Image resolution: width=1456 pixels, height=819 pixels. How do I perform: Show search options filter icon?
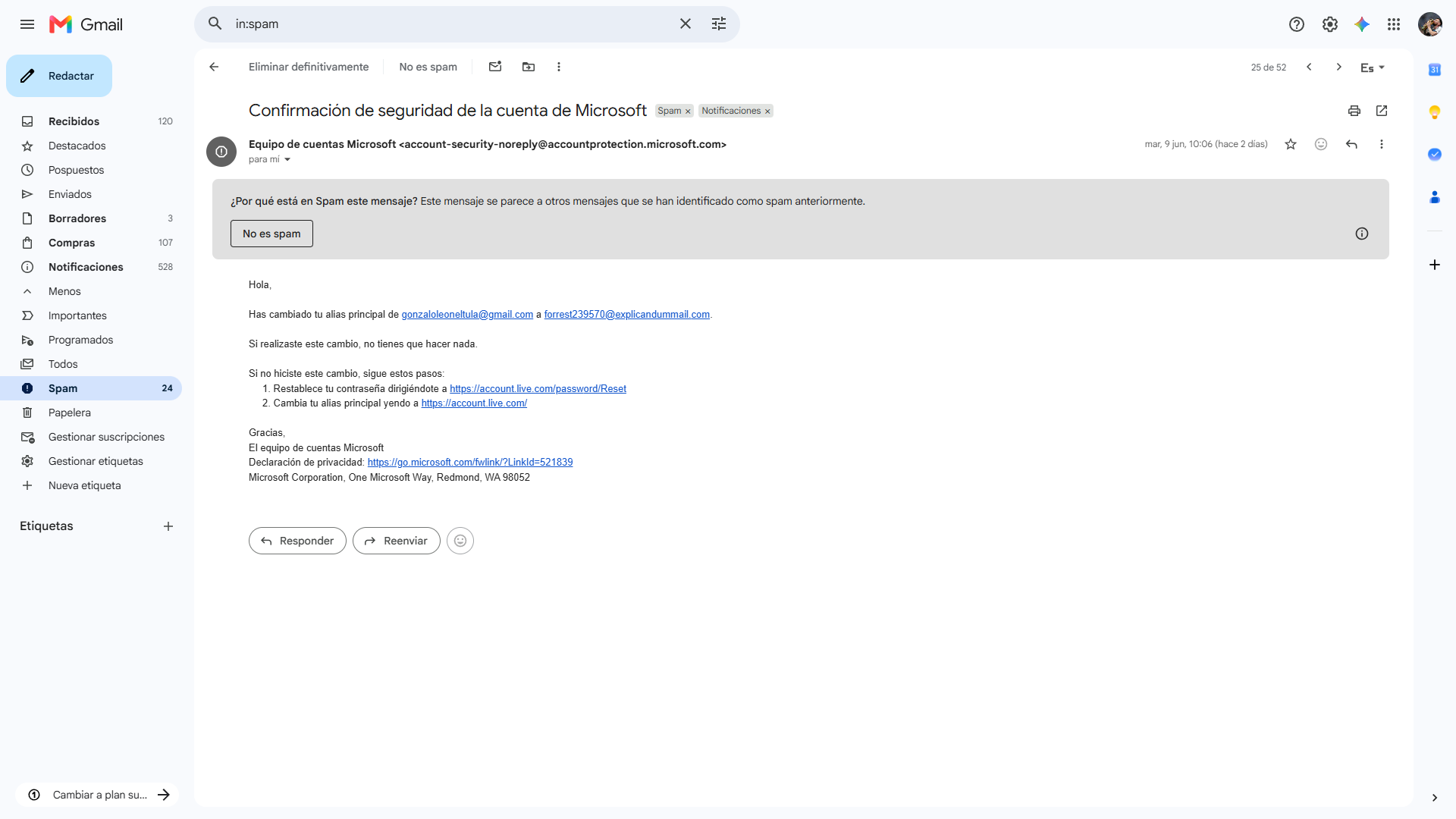click(x=719, y=24)
